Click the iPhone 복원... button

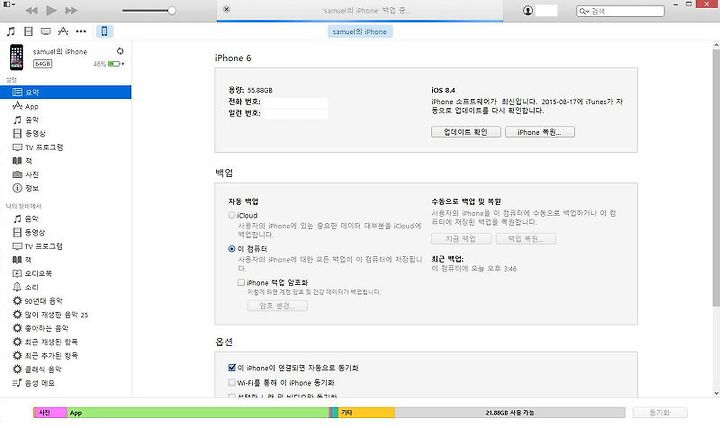[540, 132]
